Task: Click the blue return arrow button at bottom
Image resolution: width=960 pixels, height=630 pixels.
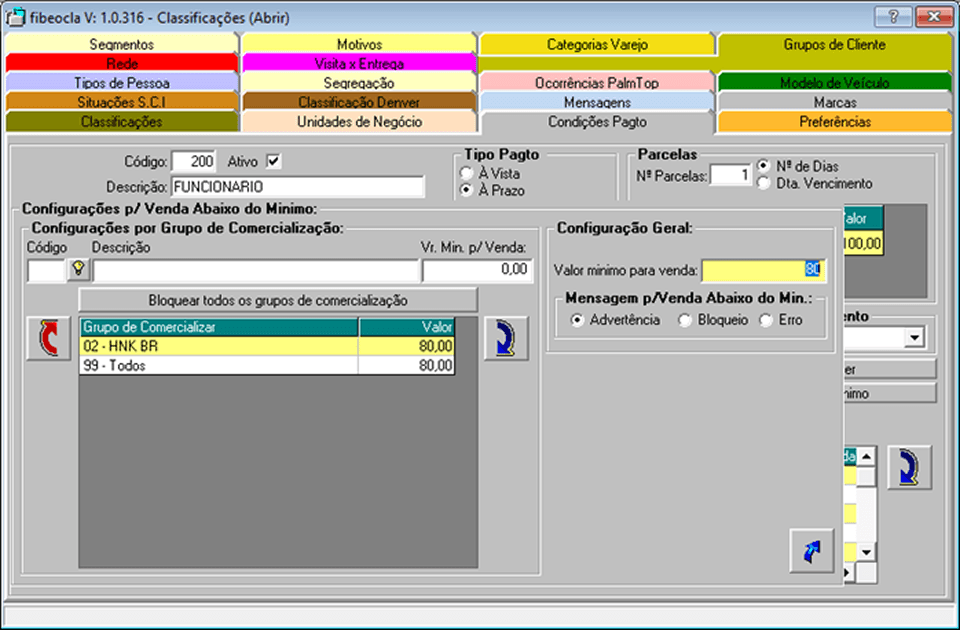Action: click(812, 550)
